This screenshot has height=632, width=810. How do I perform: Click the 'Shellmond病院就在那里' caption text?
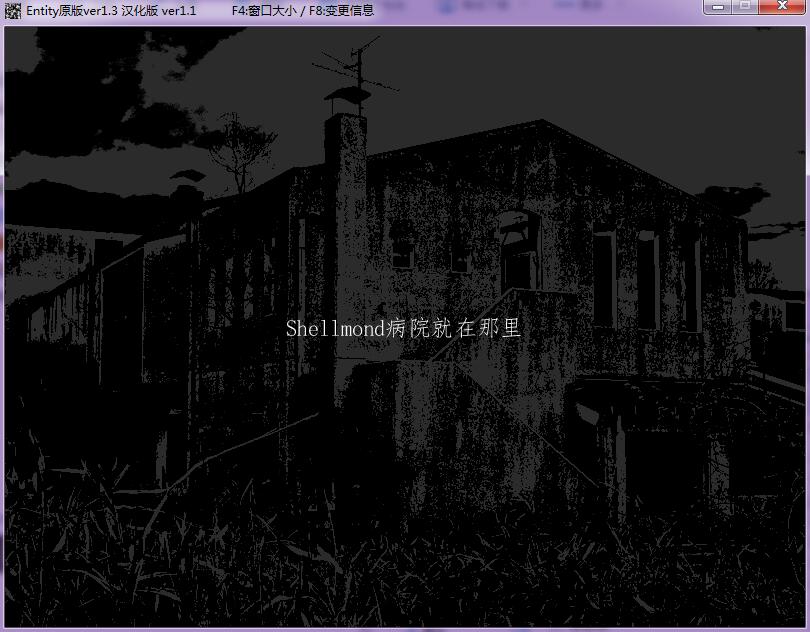(x=403, y=329)
